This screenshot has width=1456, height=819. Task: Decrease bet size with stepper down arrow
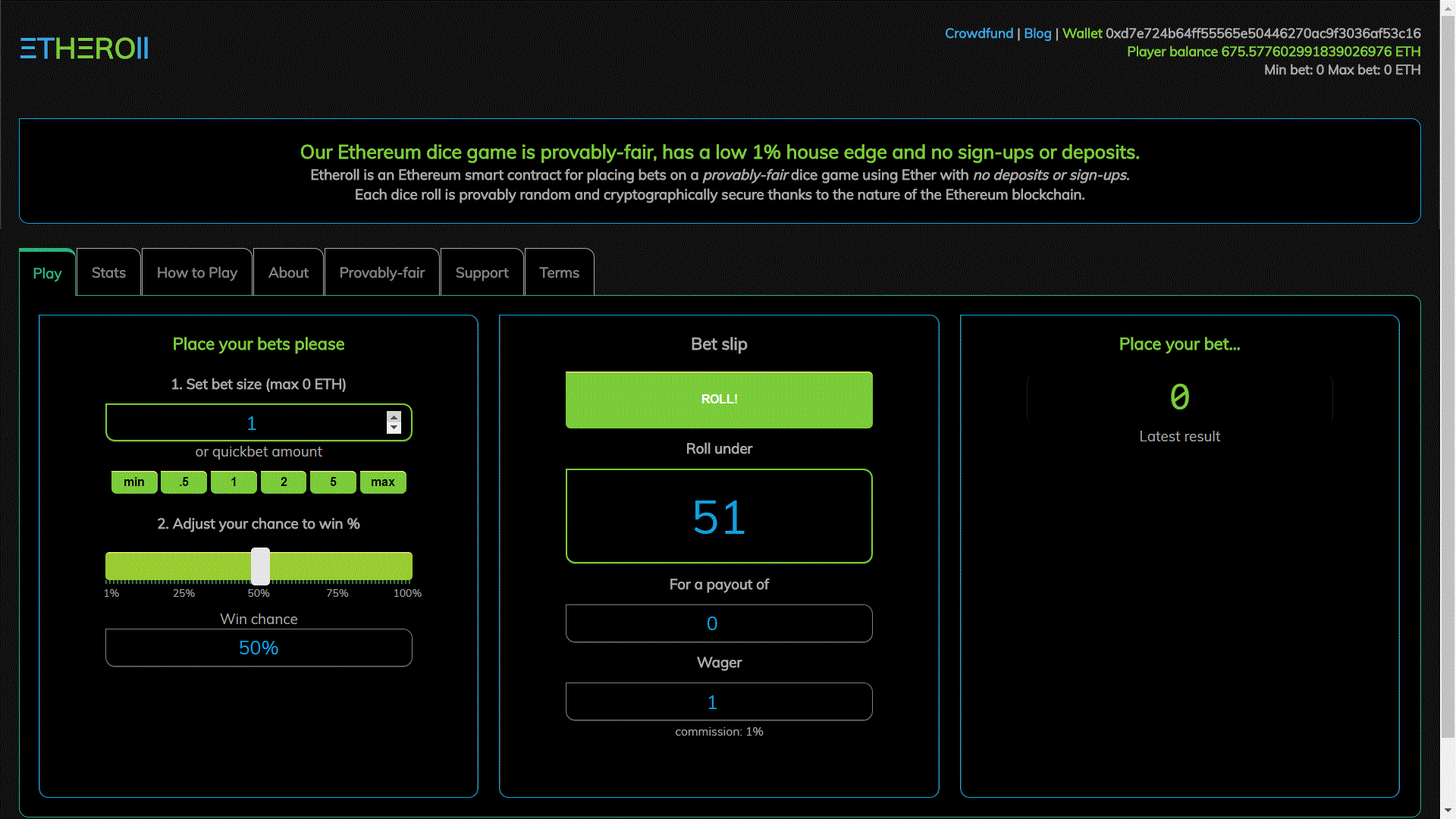click(394, 428)
